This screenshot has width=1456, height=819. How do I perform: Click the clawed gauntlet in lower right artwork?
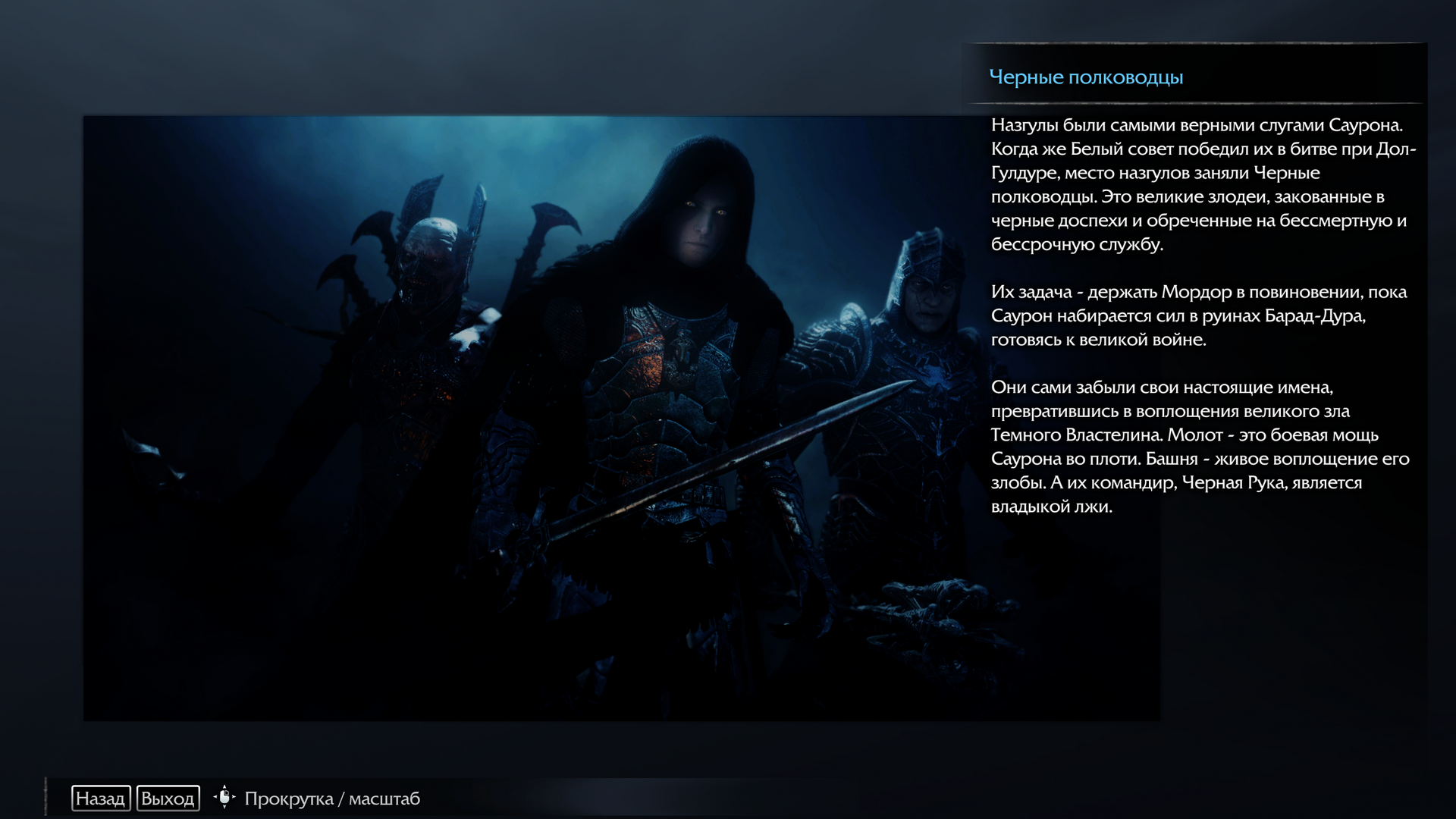(x=937, y=599)
